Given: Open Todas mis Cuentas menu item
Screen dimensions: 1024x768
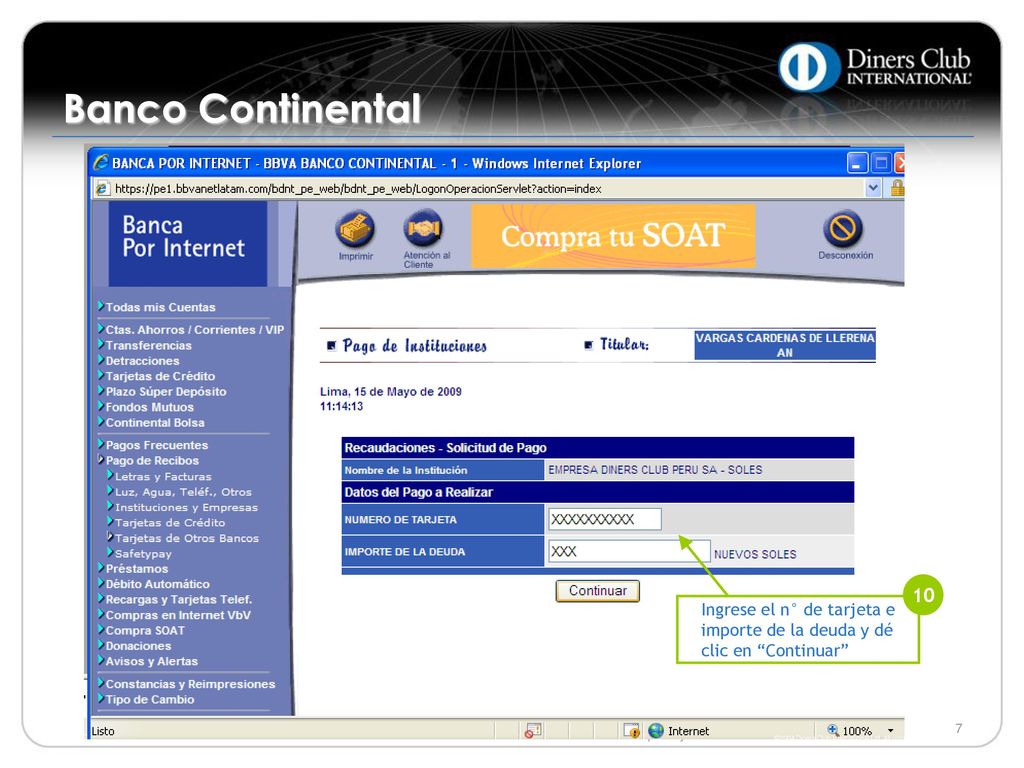Looking at the screenshot, I should 160,307.
